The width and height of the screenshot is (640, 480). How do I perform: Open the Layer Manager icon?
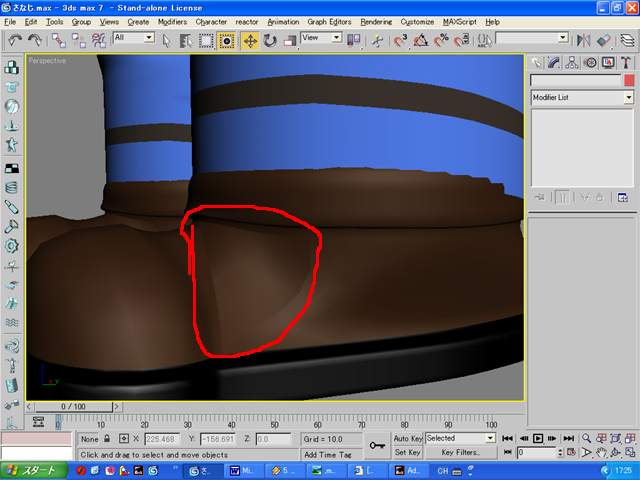coord(627,40)
